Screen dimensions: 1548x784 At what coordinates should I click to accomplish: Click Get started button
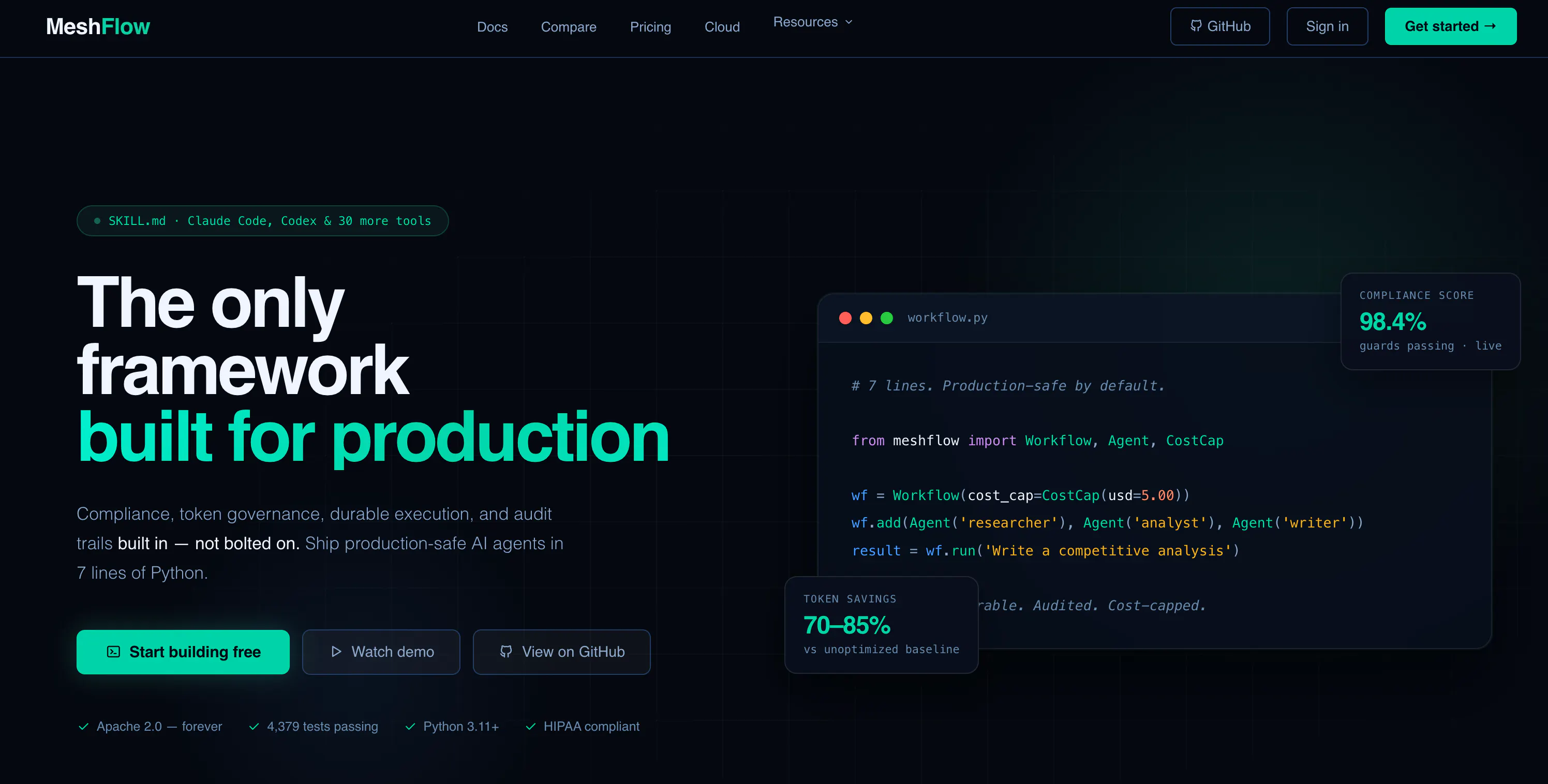pyautogui.click(x=1451, y=26)
